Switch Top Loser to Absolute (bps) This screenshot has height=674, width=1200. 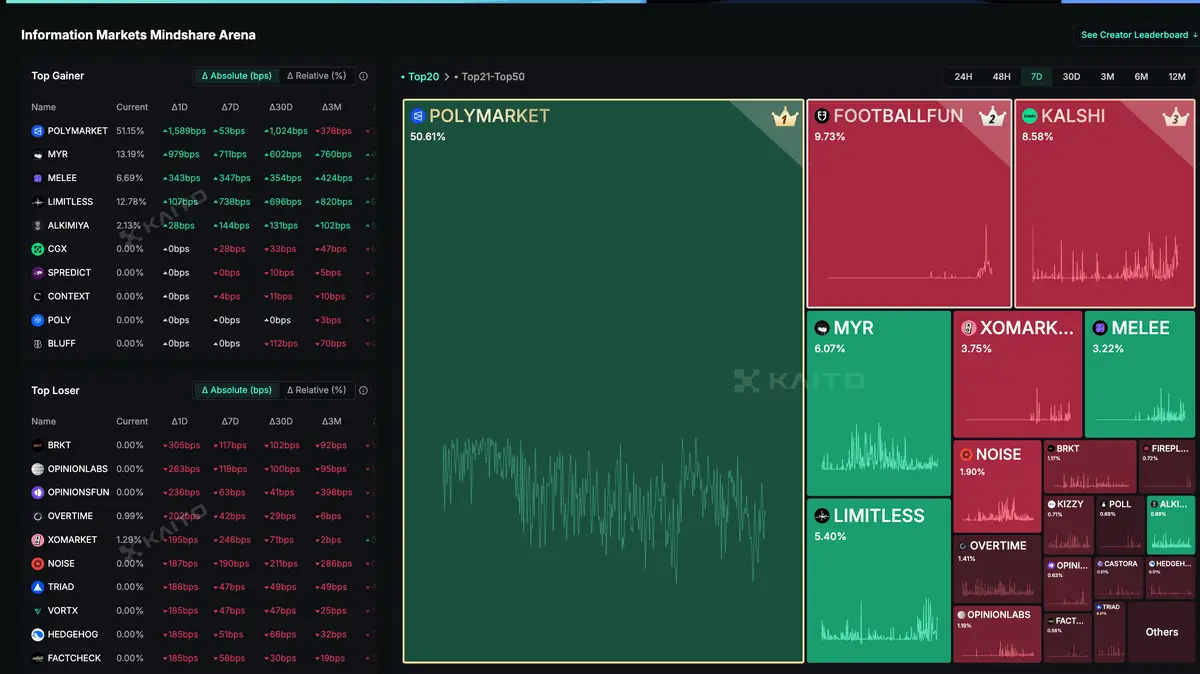click(236, 391)
